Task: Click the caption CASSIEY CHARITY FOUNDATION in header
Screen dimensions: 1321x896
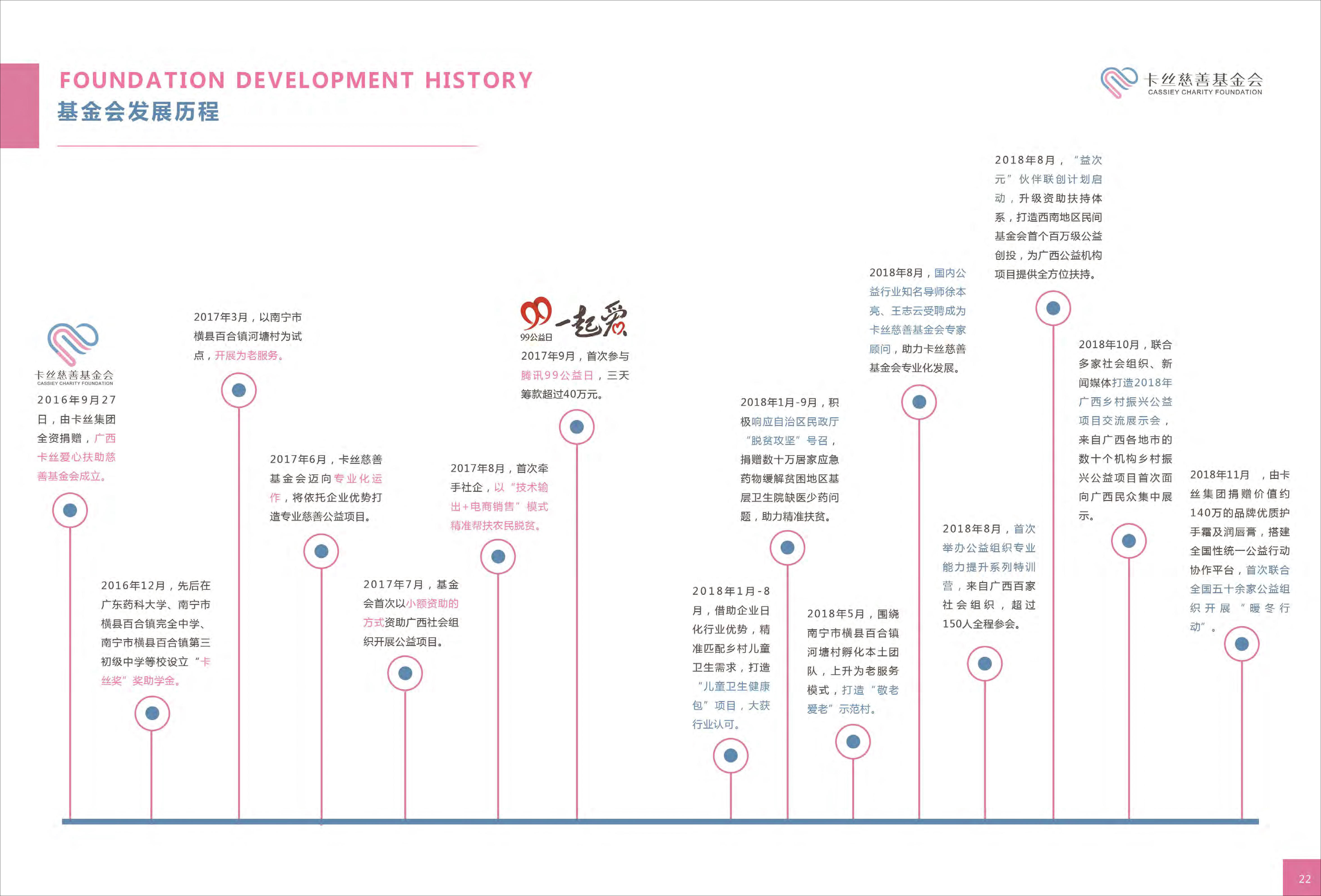Action: 1205,92
